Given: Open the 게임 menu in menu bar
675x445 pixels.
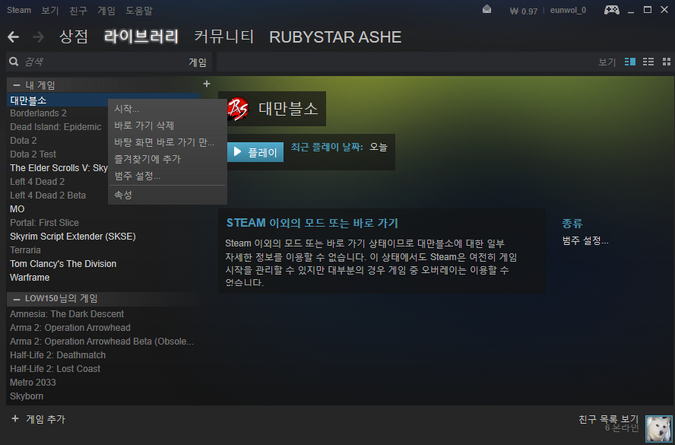Looking at the screenshot, I should pos(106,10).
